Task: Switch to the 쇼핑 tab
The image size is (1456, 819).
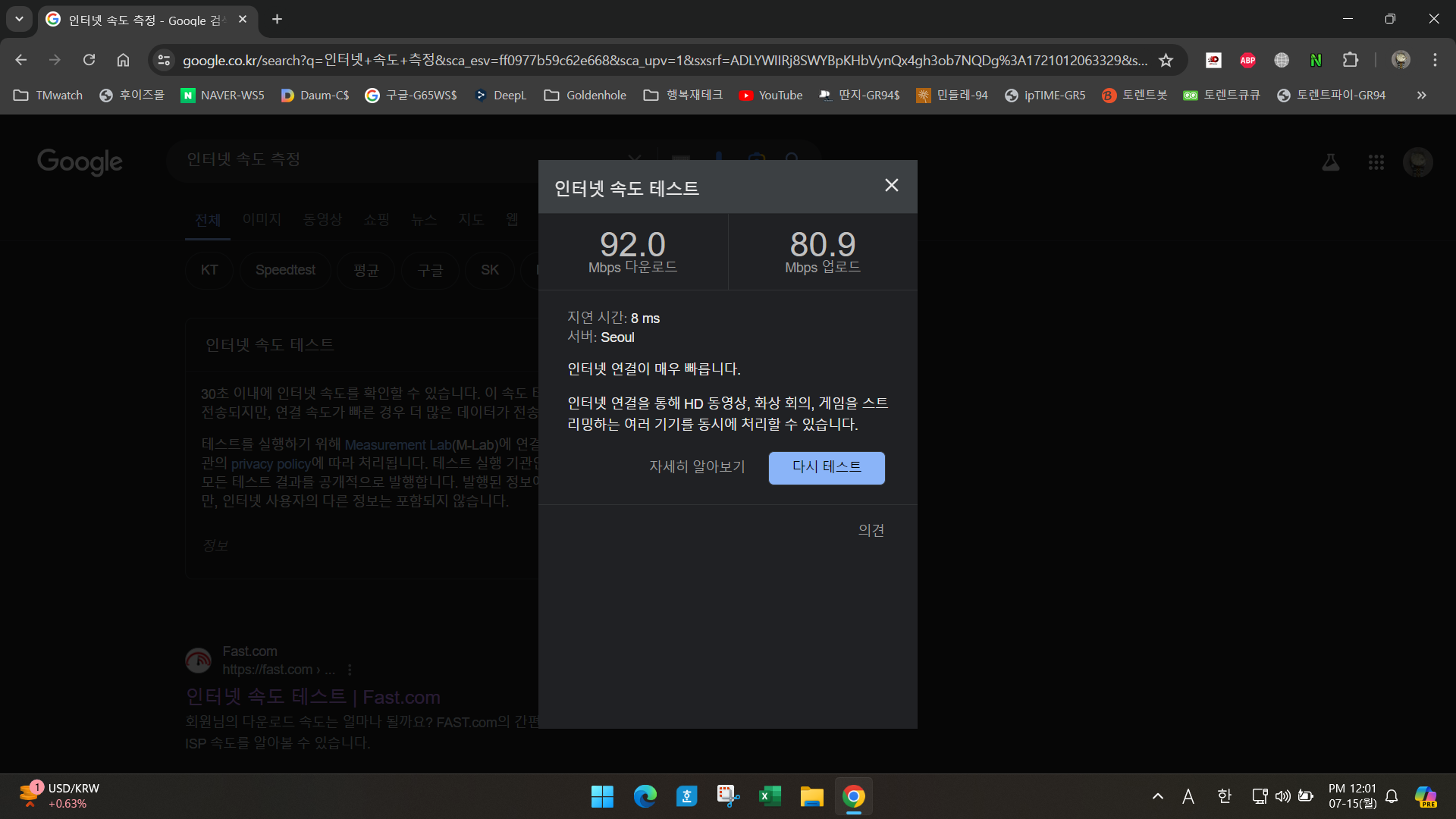Action: tap(377, 220)
